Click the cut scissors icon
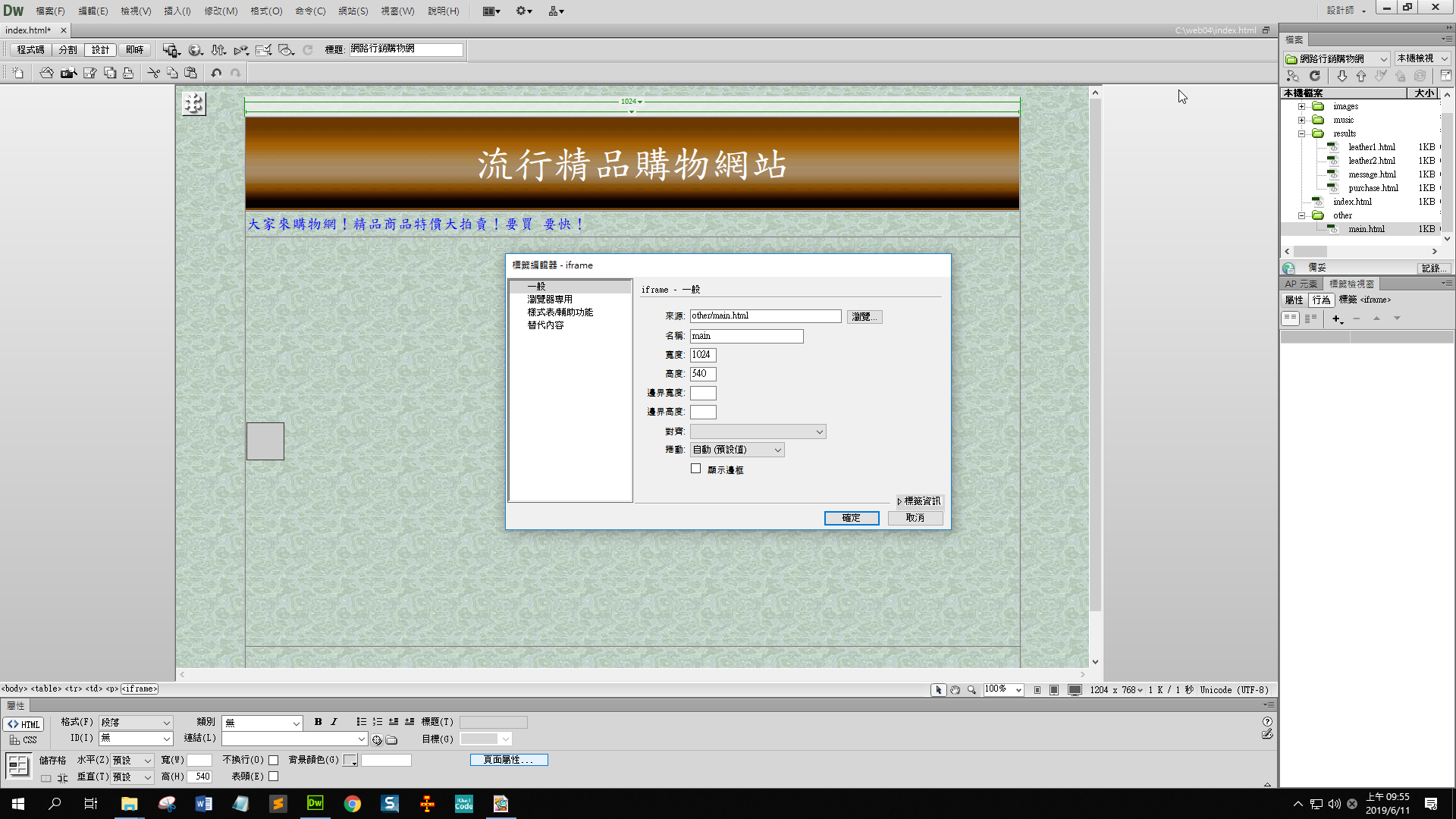The height and width of the screenshot is (819, 1456). tap(153, 73)
